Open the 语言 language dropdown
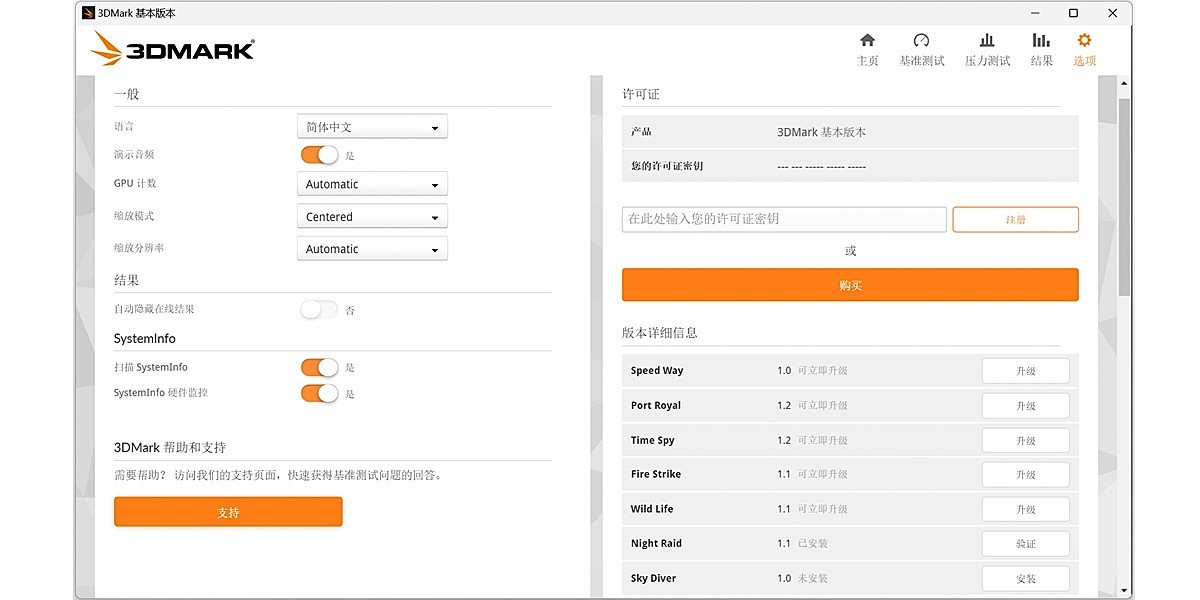Image resolution: width=1200 pixels, height=600 pixels. click(371, 126)
